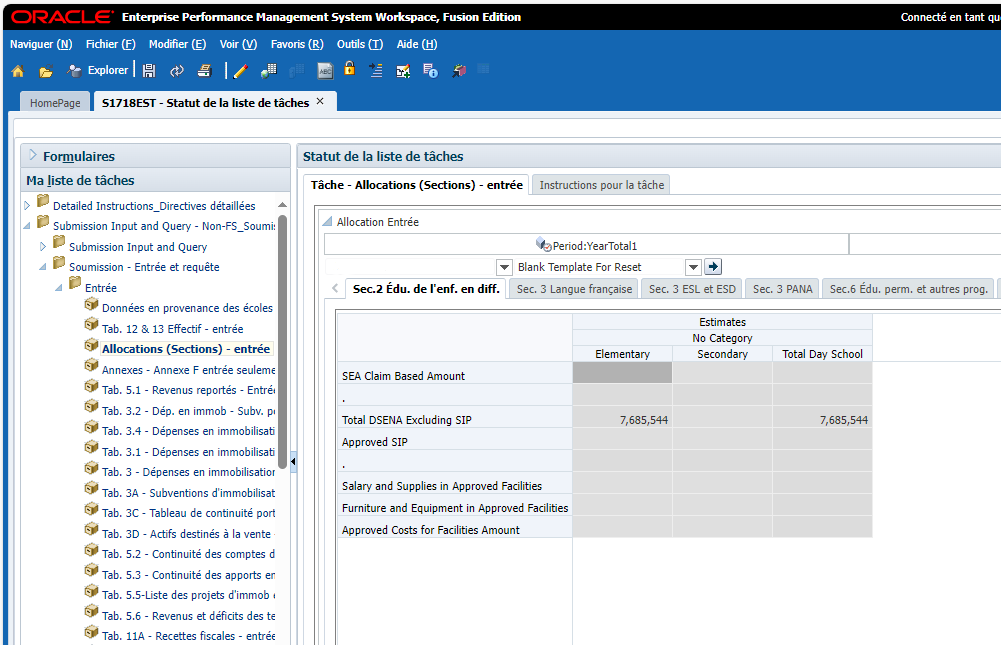Click the blue Go arrow beside the template dropdown
Screen dimensions: 1001x645
tap(713, 267)
